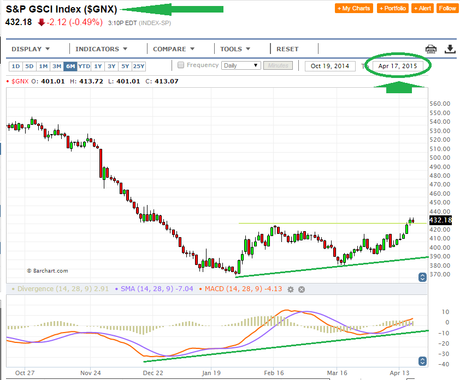Select the 3M time range

click(x=57, y=66)
